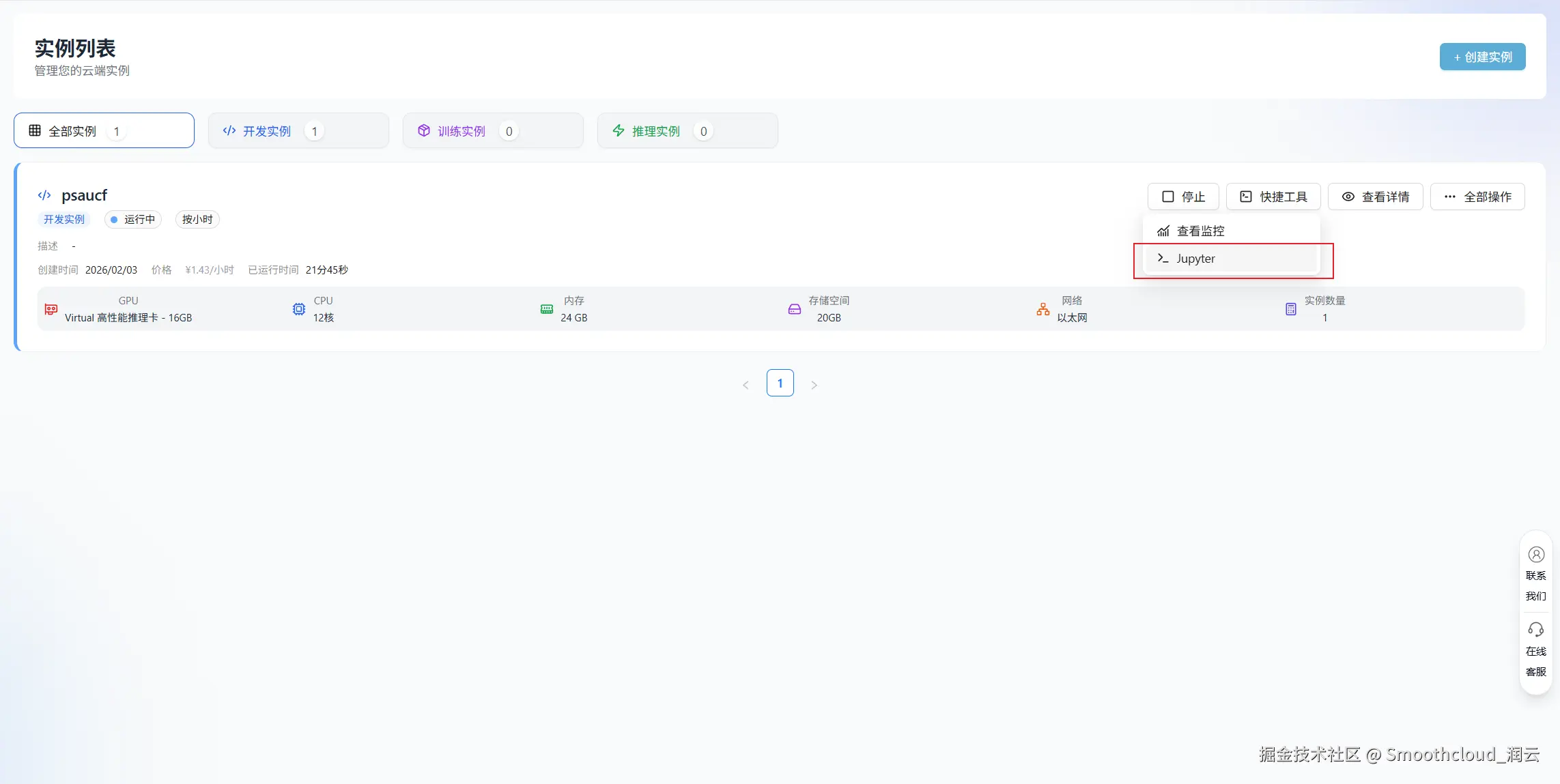Click the GPU card icon
The width and height of the screenshot is (1560, 784).
point(51,309)
